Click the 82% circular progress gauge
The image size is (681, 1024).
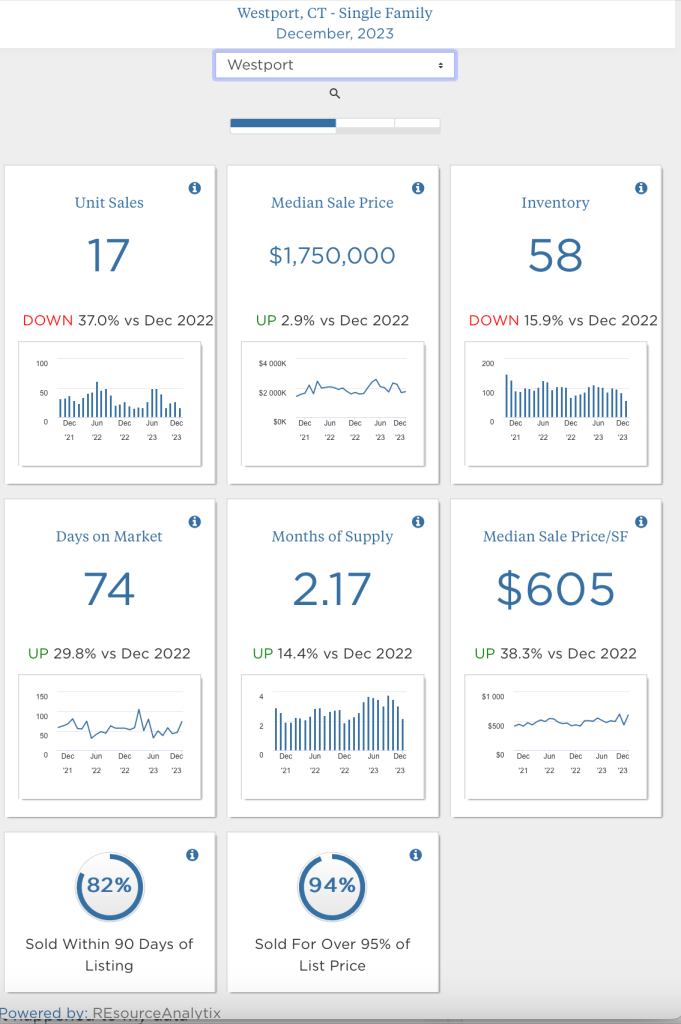[110, 885]
